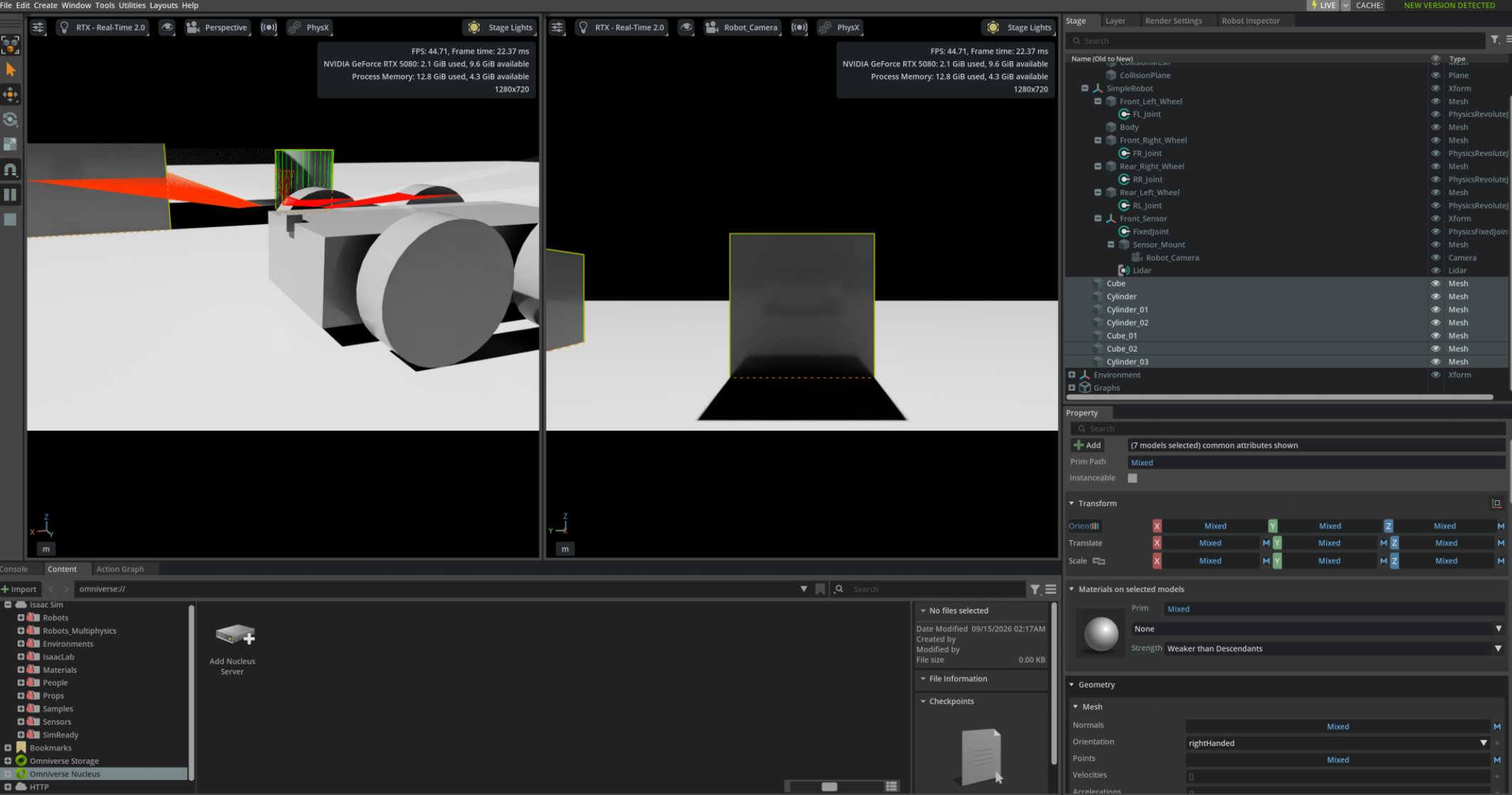The height and width of the screenshot is (795, 1512).
Task: Open Perspective camera menu in left viewport
Action: point(217,27)
